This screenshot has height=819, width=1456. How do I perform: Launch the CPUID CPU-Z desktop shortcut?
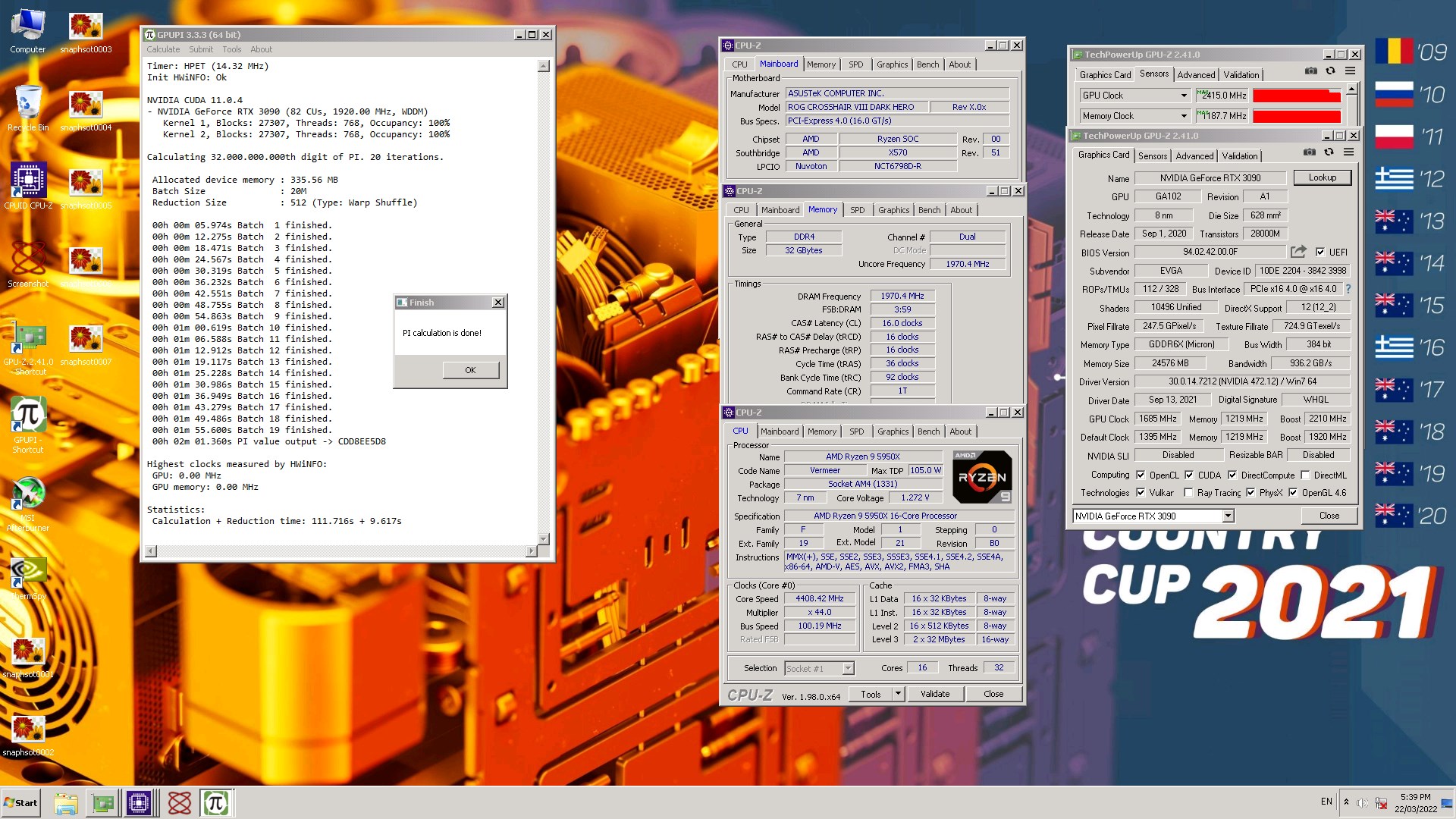tap(28, 187)
